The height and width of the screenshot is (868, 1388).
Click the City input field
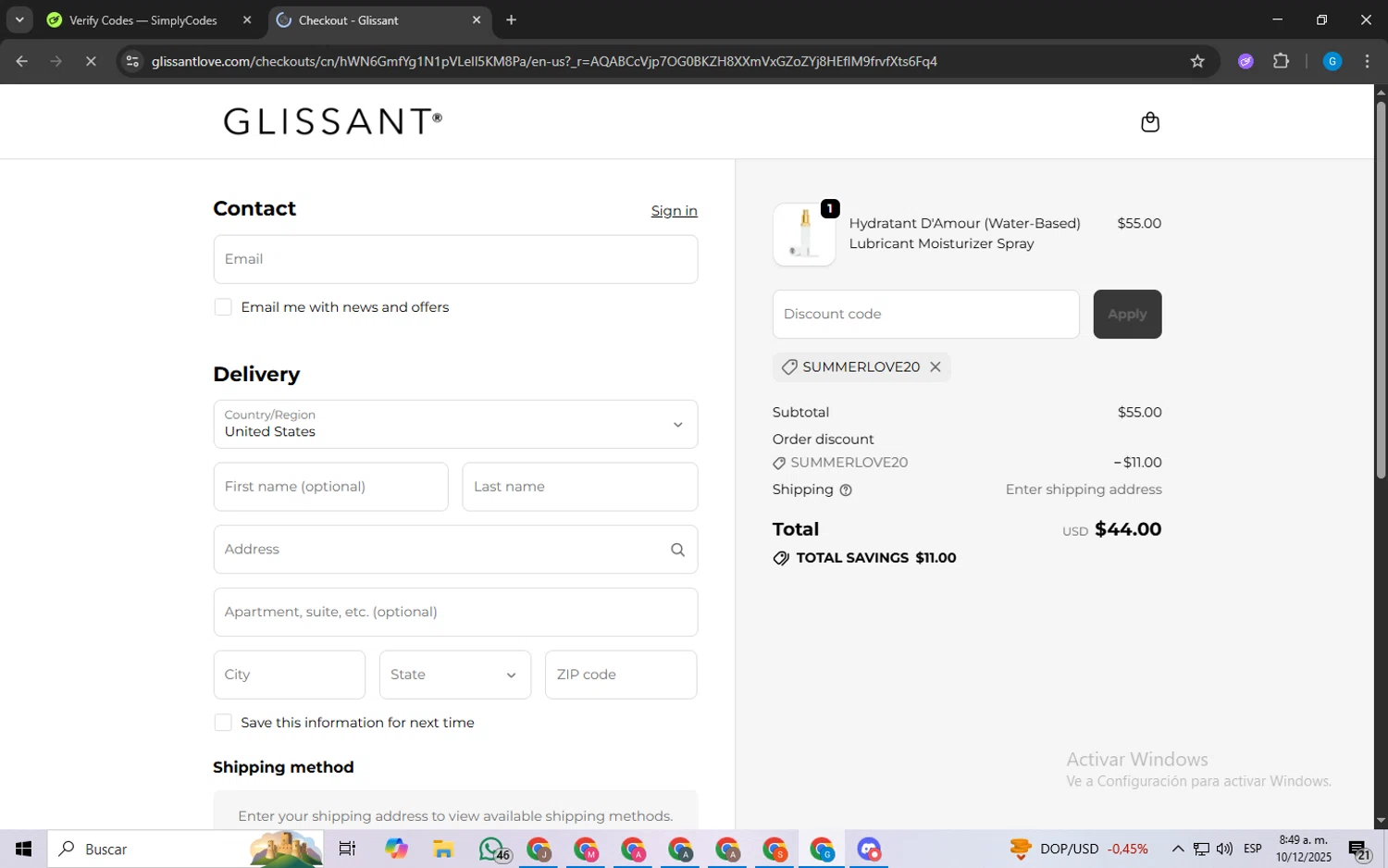pyautogui.click(x=289, y=675)
